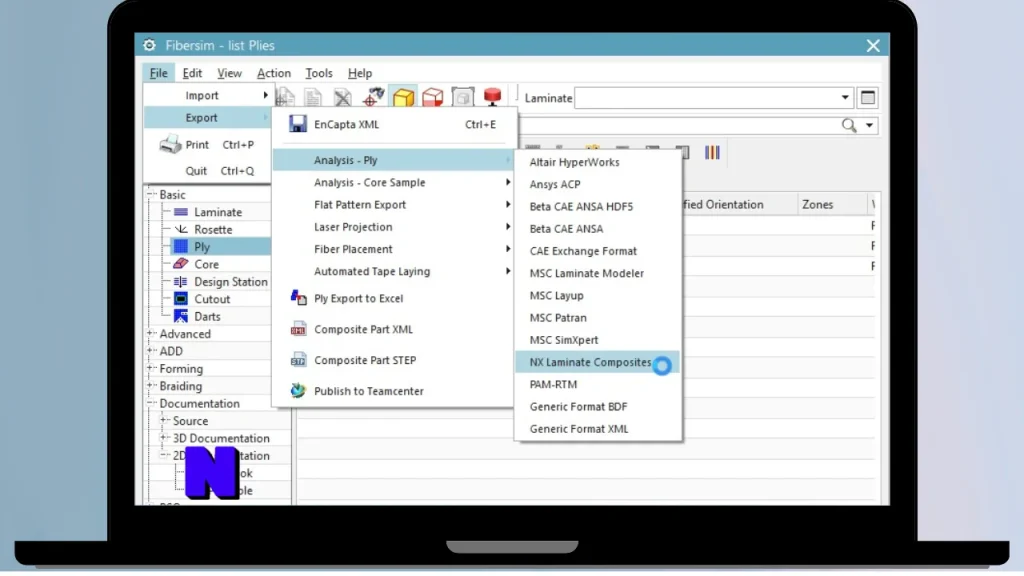The image size is (1024, 576).
Task: Click the Laminate tree node icon
Action: (x=181, y=212)
